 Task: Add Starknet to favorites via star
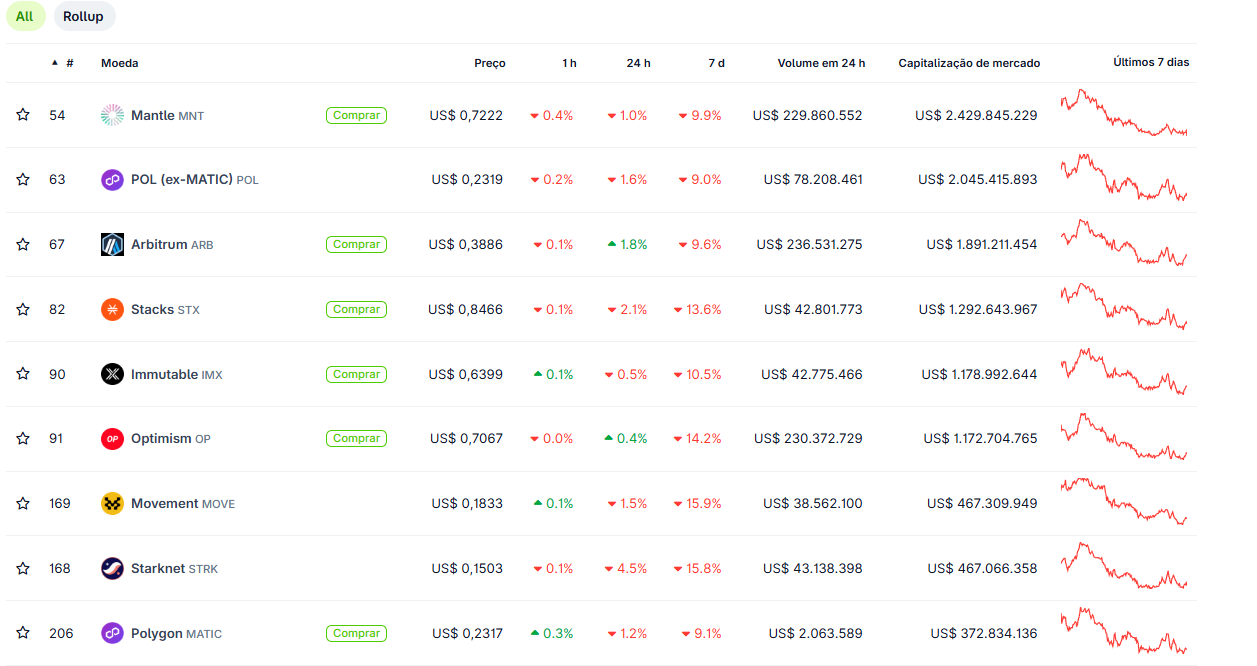coord(23,568)
